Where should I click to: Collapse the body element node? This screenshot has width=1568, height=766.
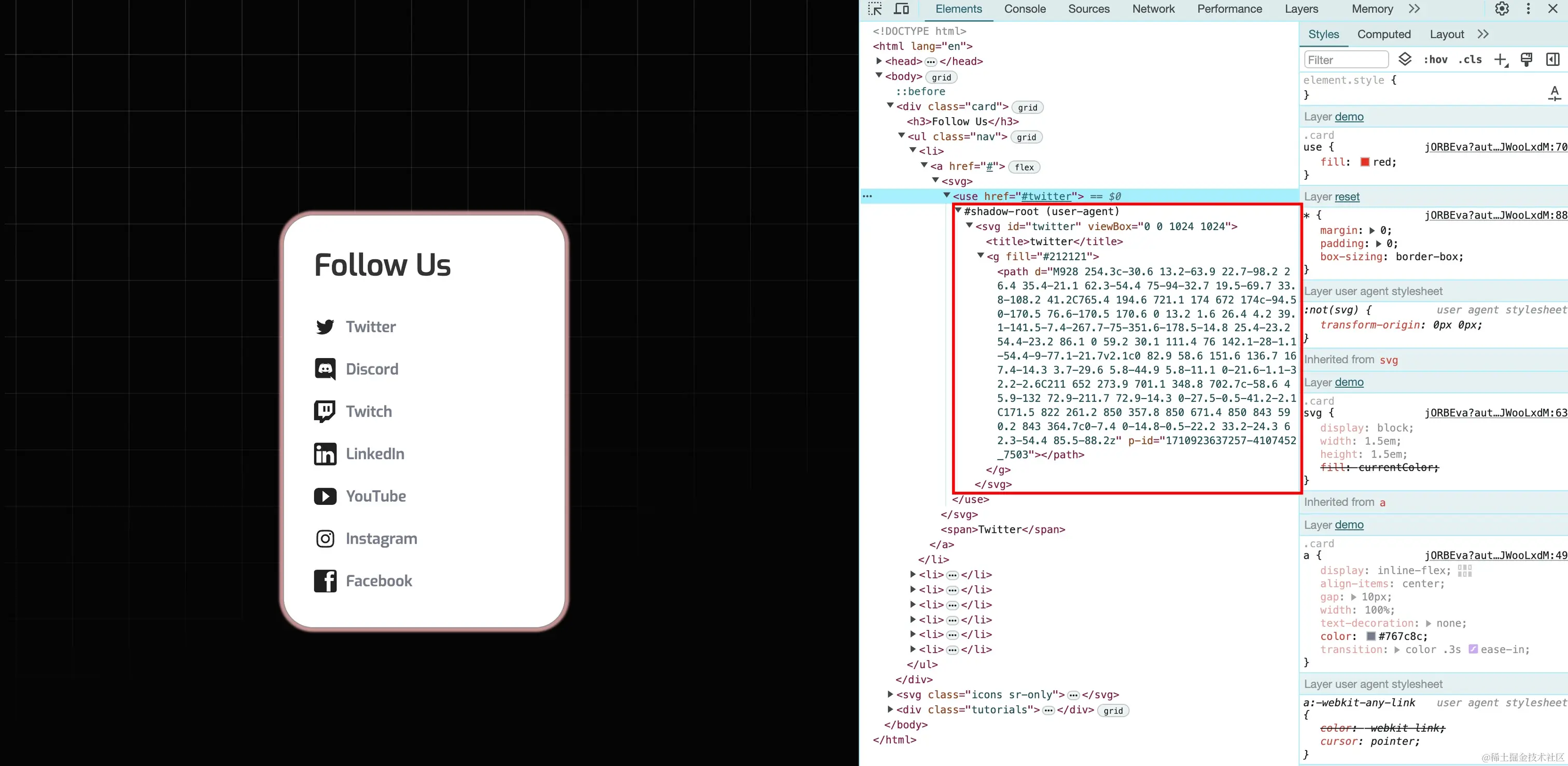click(x=879, y=76)
